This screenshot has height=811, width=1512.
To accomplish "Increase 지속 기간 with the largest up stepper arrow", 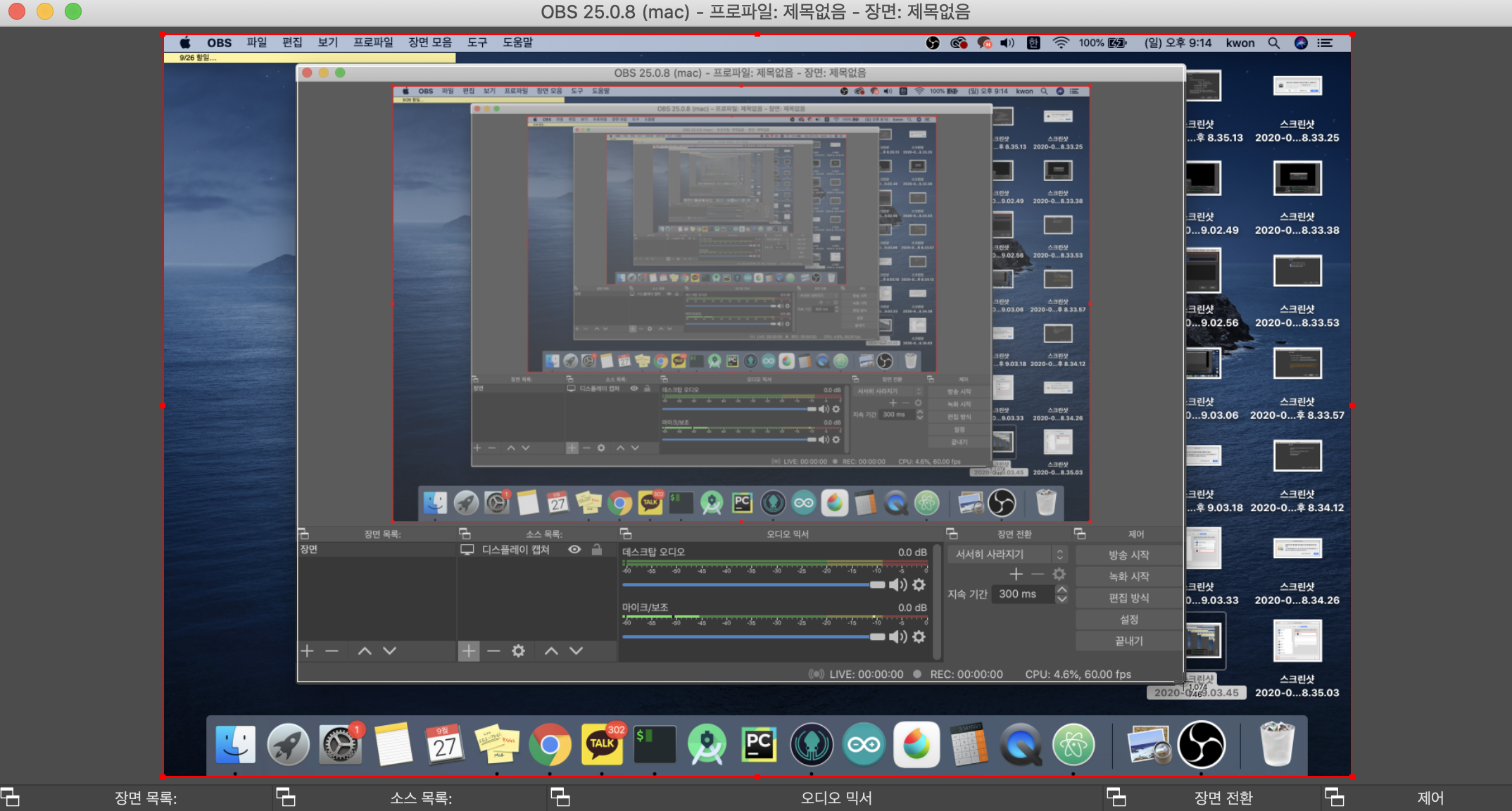I will coord(1061,589).
